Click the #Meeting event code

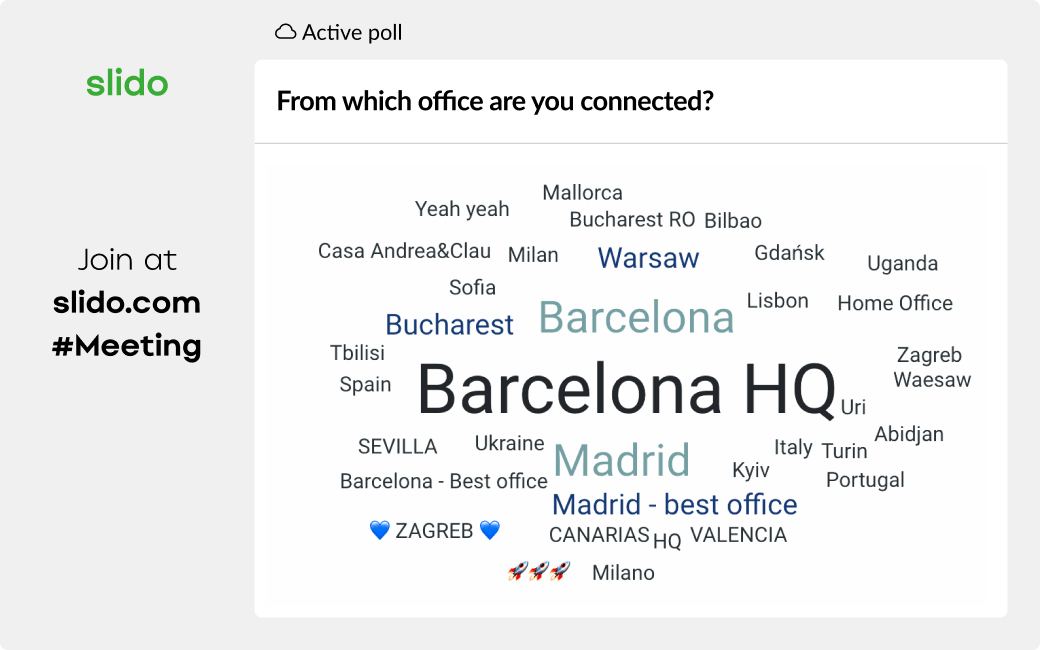coord(127,346)
